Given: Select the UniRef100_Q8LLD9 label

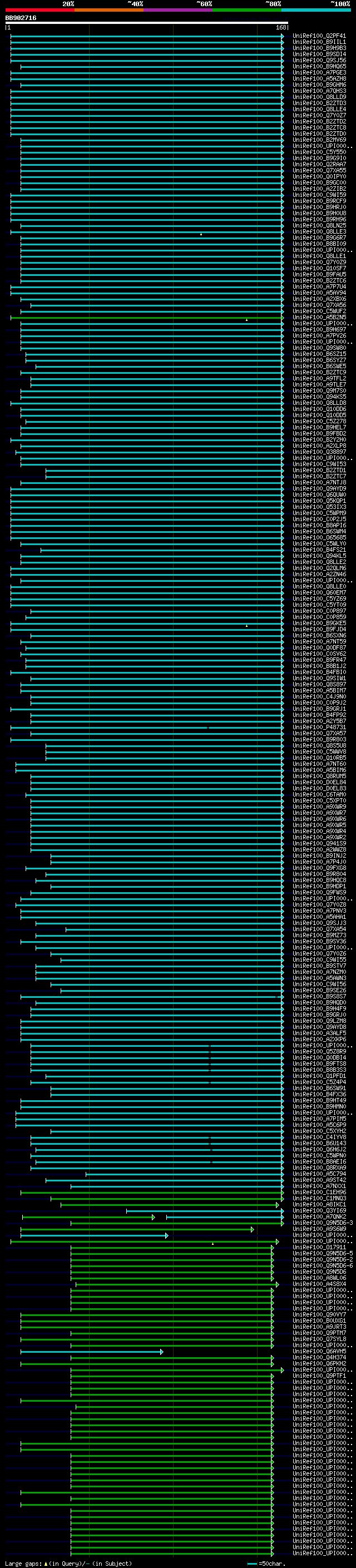Looking at the screenshot, I should (319, 97).
